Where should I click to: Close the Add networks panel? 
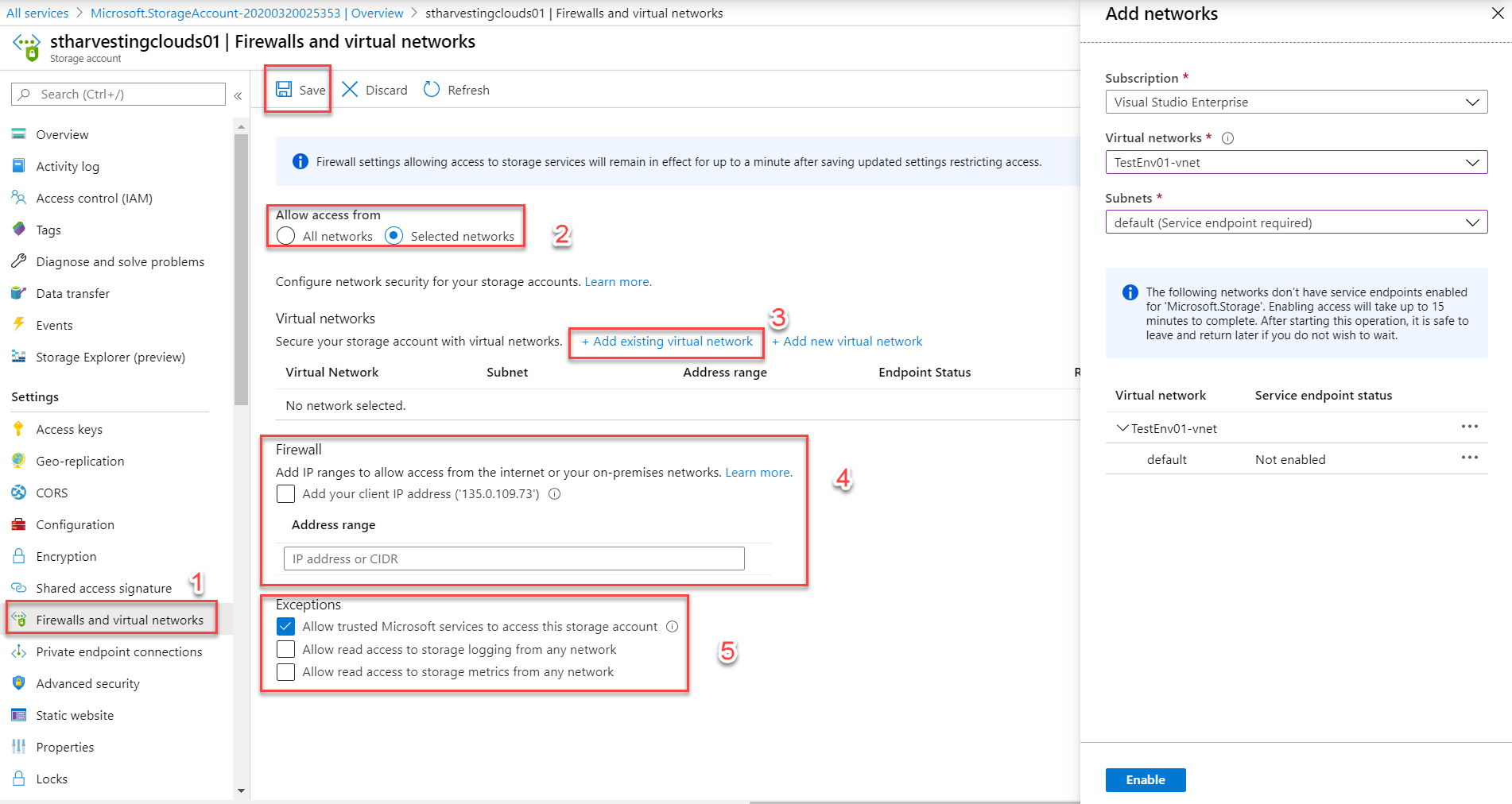tap(1498, 14)
